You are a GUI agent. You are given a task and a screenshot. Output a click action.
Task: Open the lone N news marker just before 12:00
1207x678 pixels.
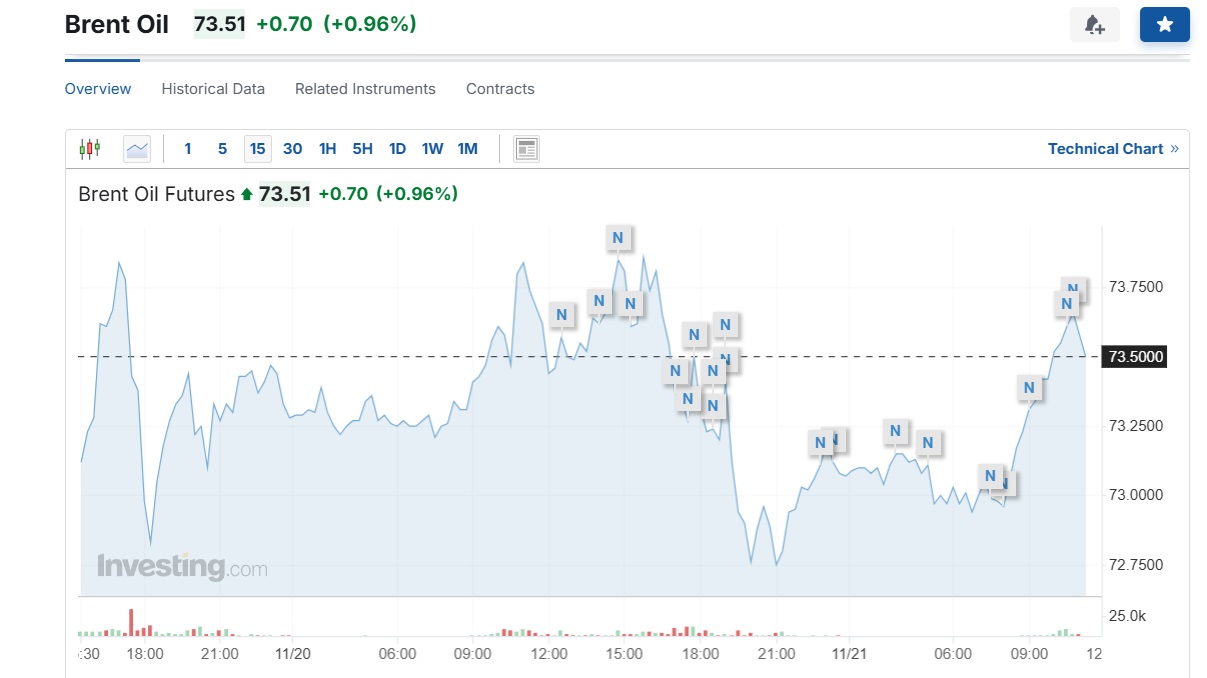click(562, 314)
